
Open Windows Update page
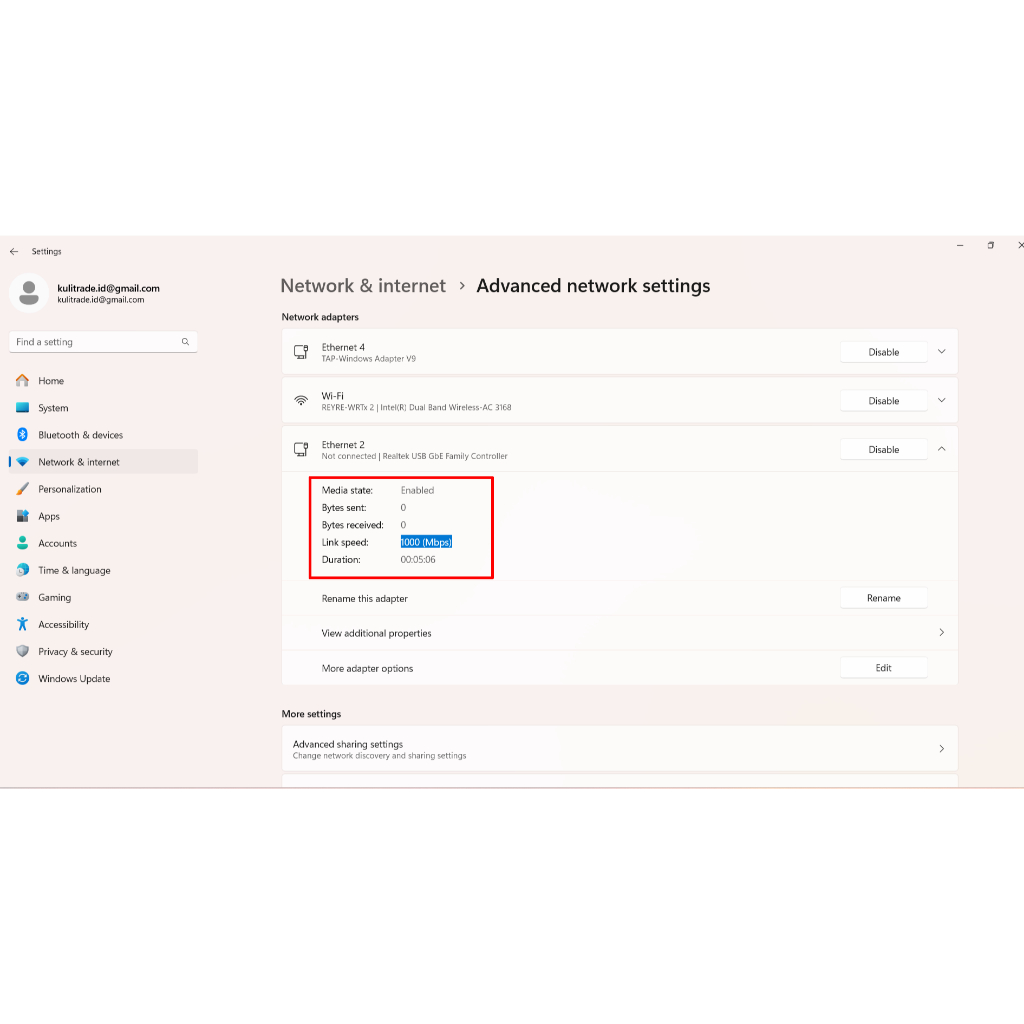[103, 679]
